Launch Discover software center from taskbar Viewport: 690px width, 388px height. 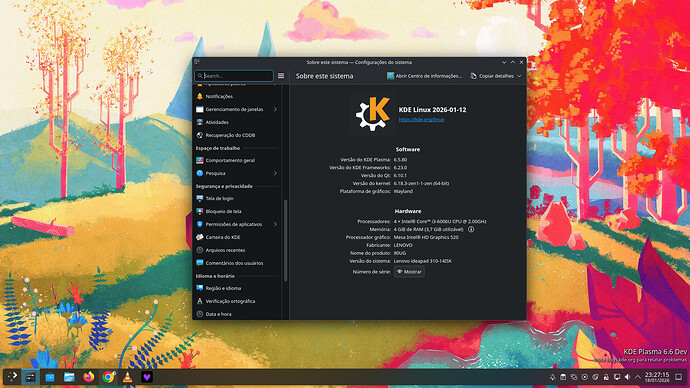click(x=50, y=377)
